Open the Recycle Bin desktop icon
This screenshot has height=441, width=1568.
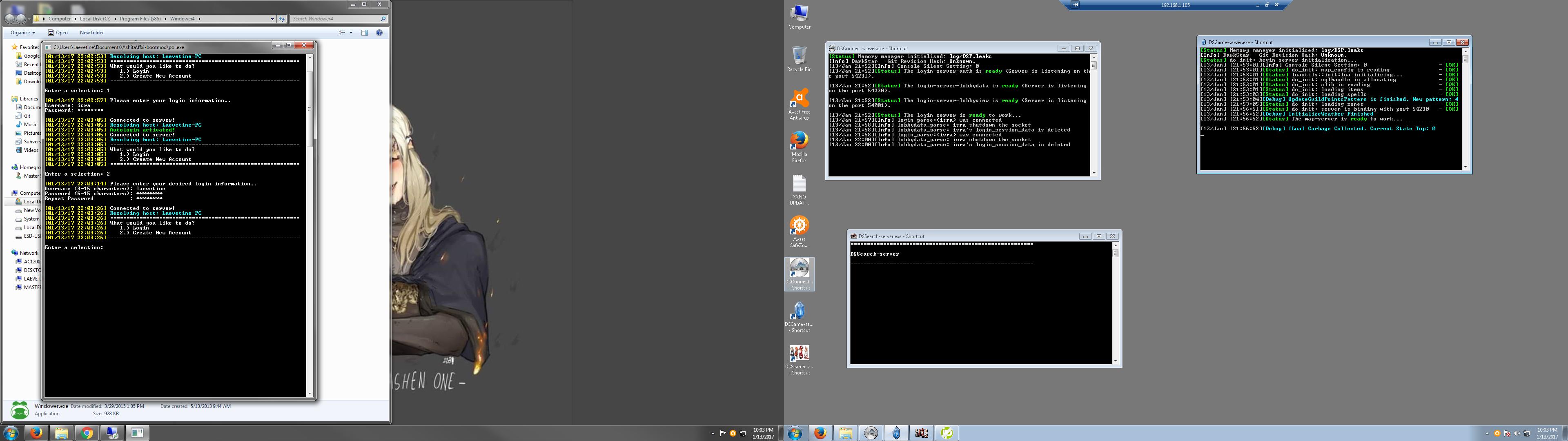pos(799,56)
